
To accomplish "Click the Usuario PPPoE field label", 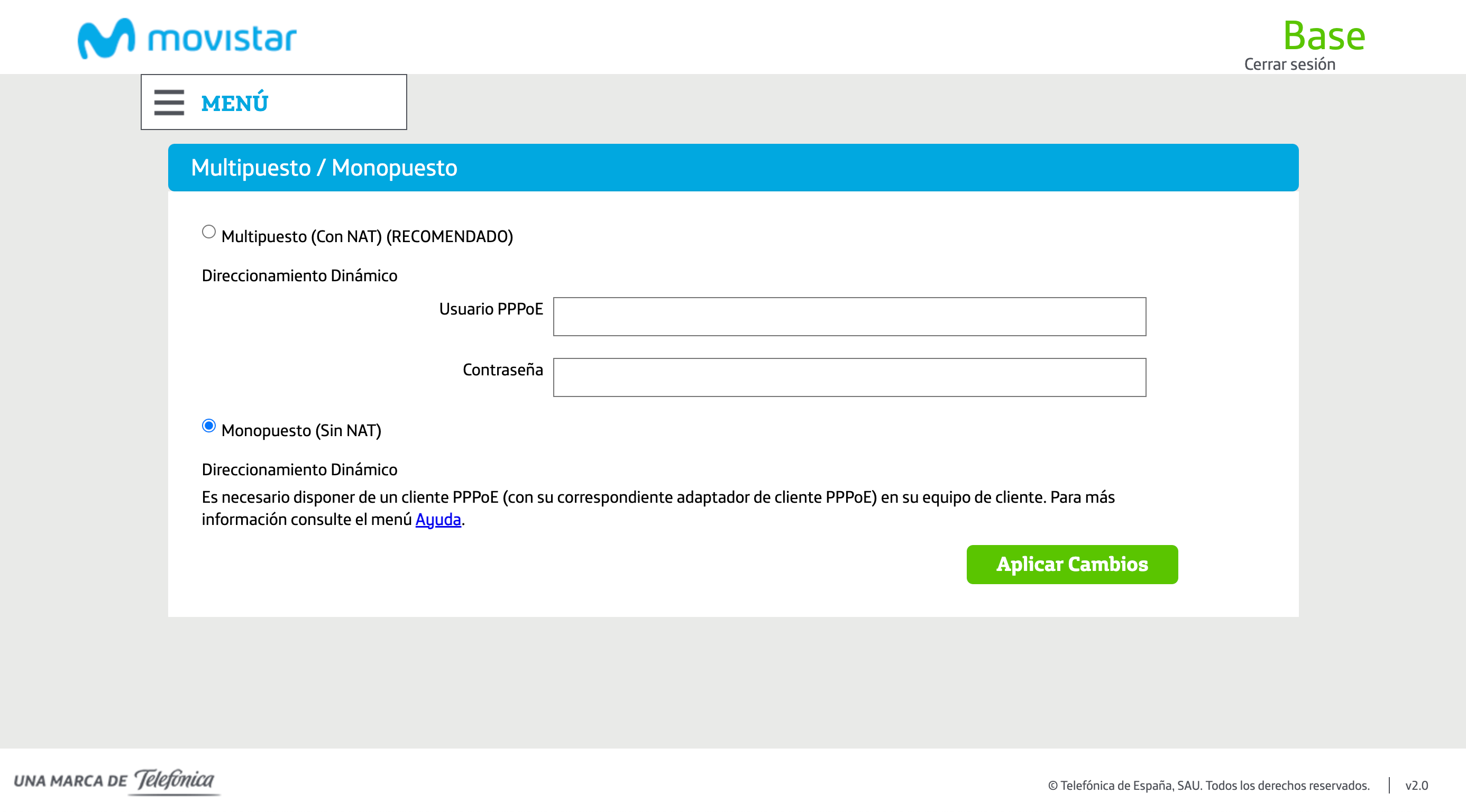I will pos(491,309).
